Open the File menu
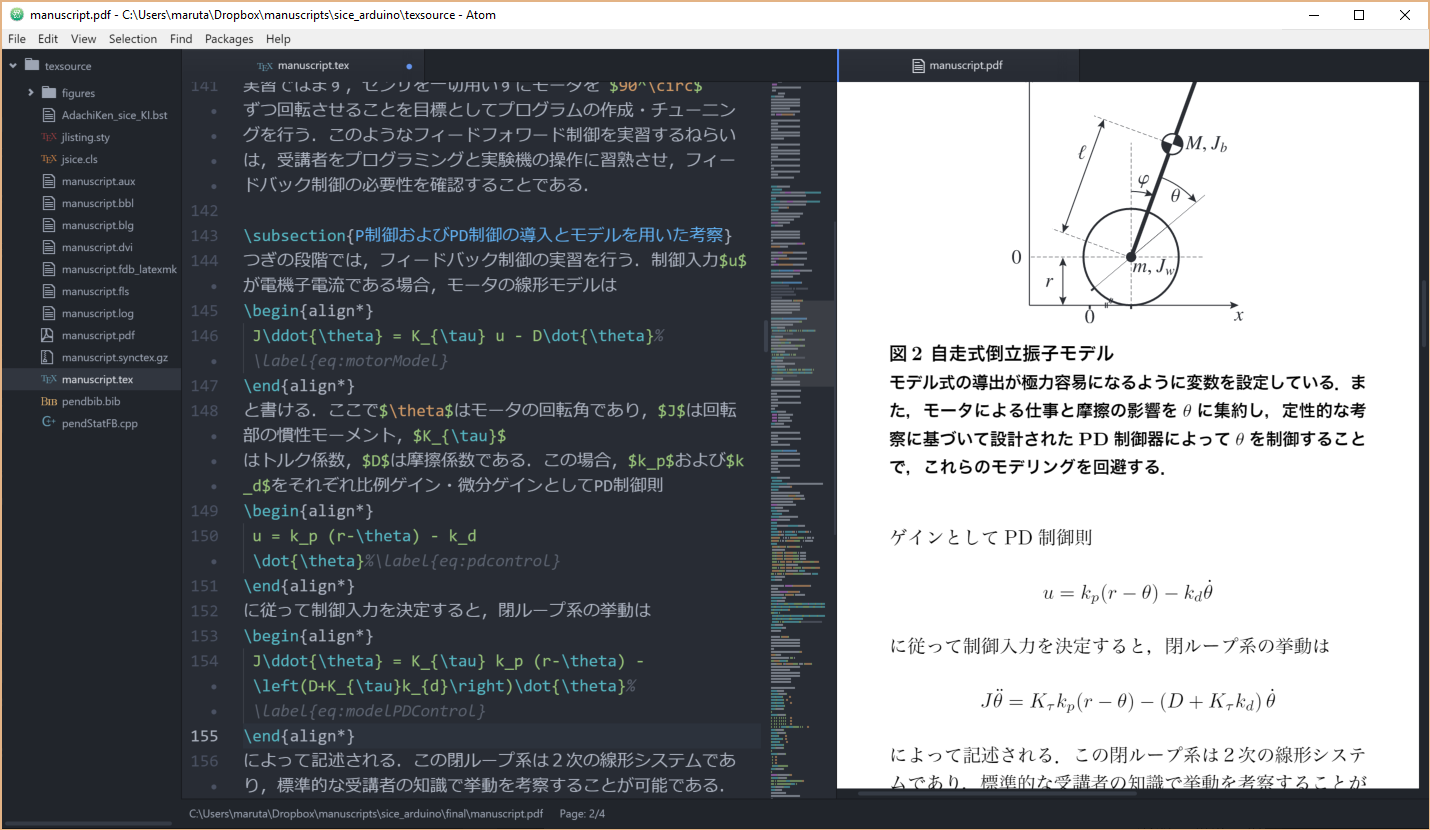Viewport: 1430px width, 830px height. [17, 39]
